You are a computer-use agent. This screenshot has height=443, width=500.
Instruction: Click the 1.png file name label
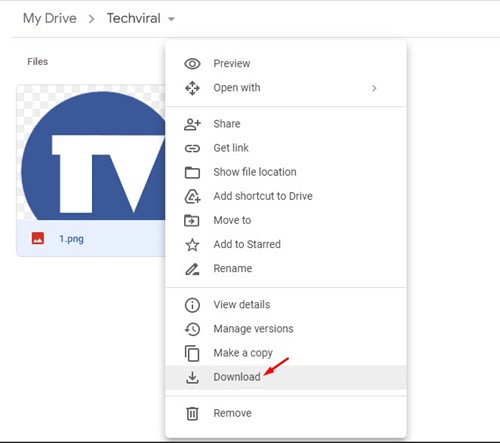pyautogui.click(x=71, y=239)
